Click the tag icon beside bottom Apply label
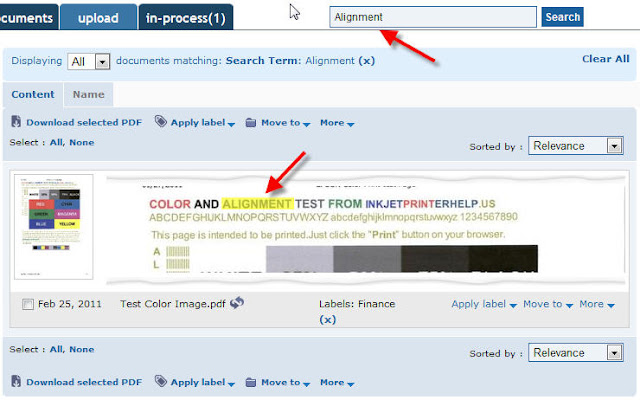Viewport: 640px width, 400px height. pos(160,381)
